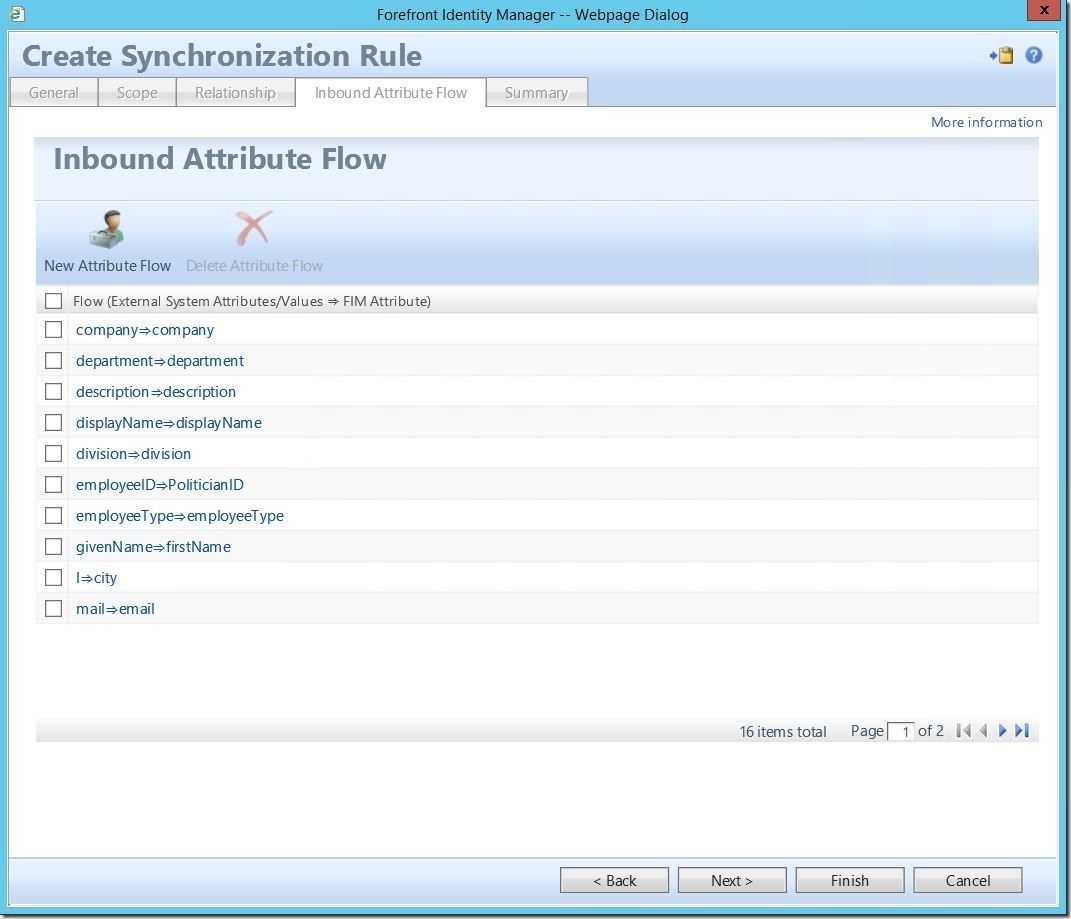Open the company⇒company flow link
1071x919 pixels.
(x=145, y=330)
